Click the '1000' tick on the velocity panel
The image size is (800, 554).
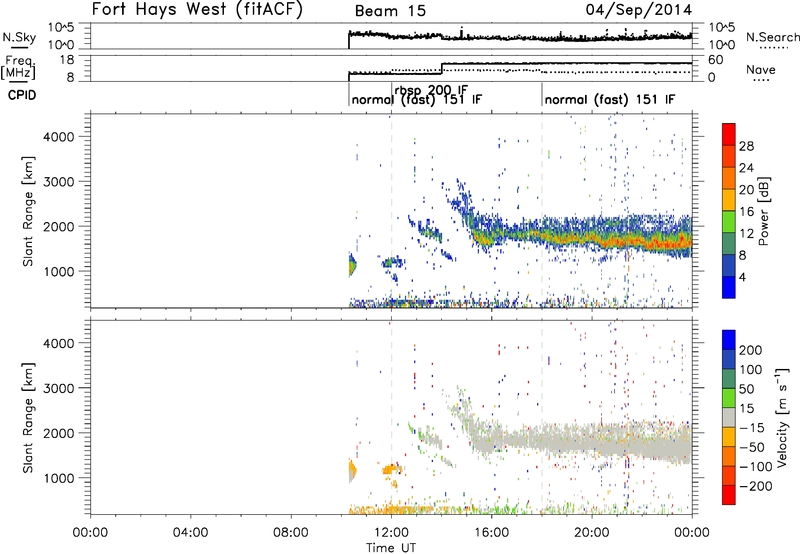[59, 478]
